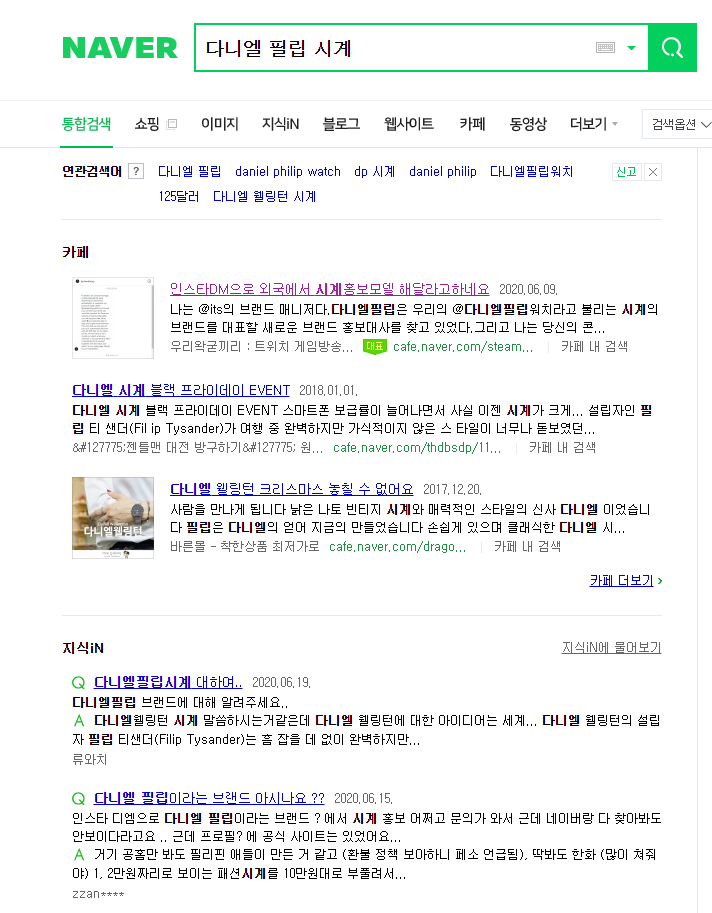Open the cafe.naver.com/drago... URL link

pyautogui.click(x=397, y=546)
